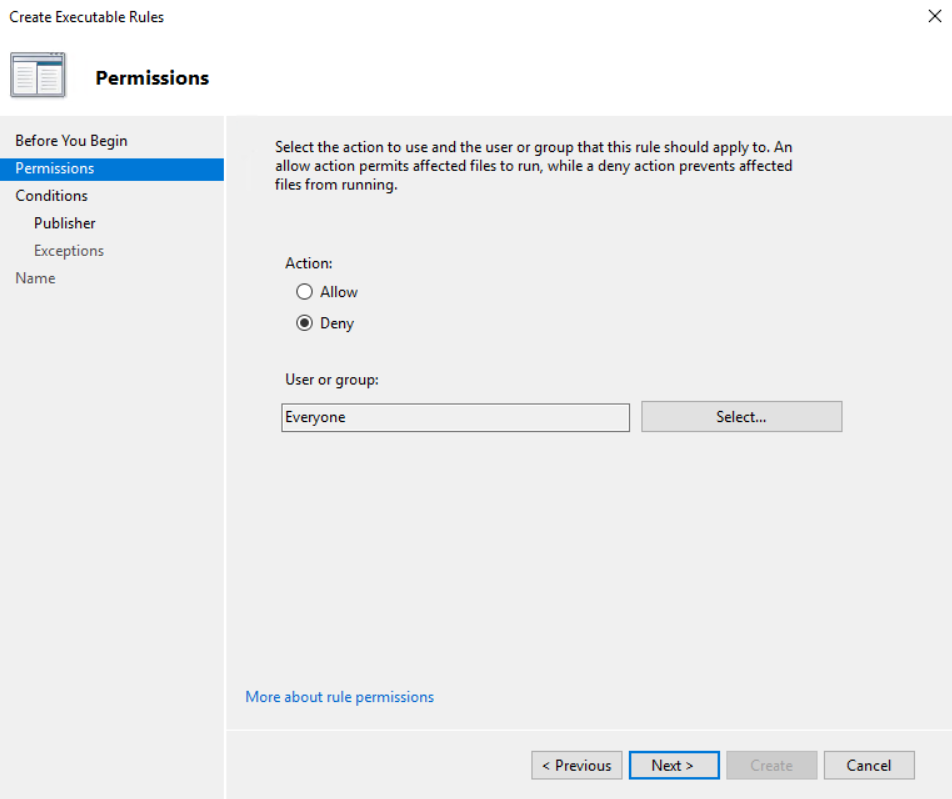Cancel the rule creation wizard
Screen dimensions: 952x799
point(868,765)
